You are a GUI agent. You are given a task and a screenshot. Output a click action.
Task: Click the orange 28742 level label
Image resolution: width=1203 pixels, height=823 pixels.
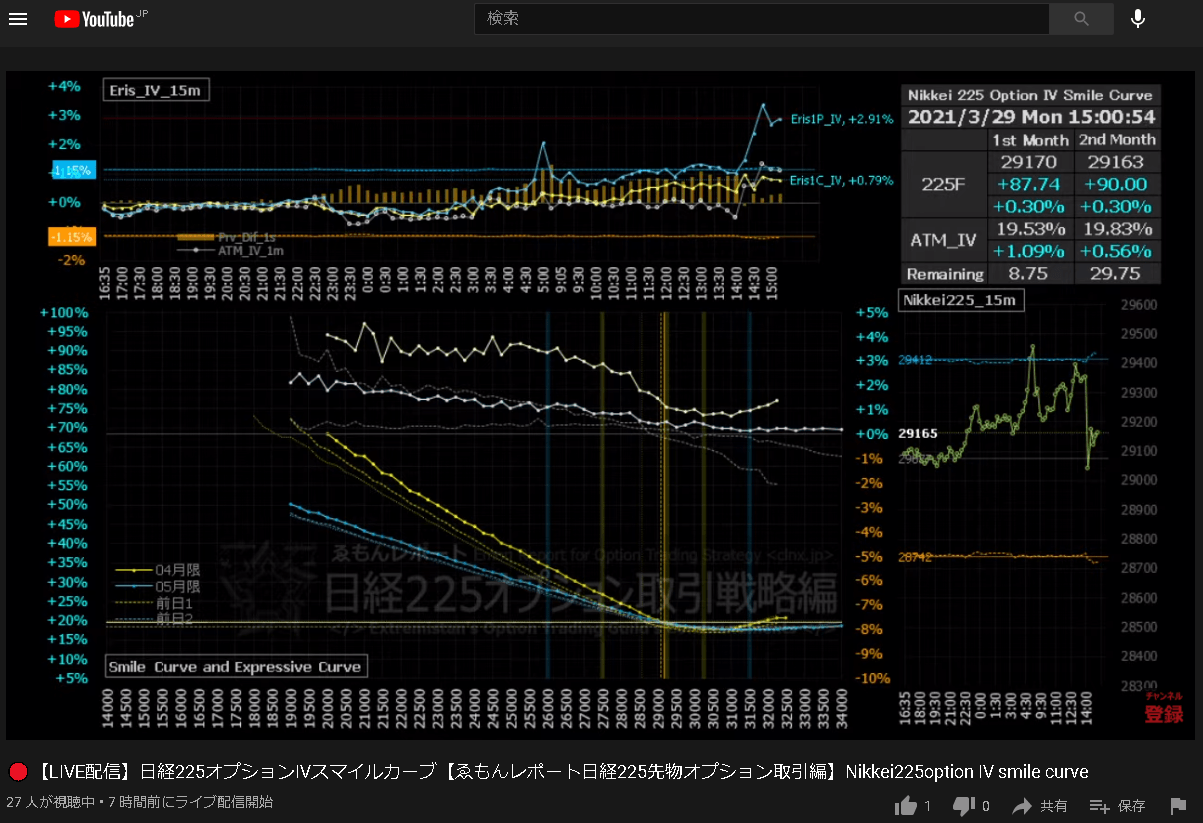point(915,557)
